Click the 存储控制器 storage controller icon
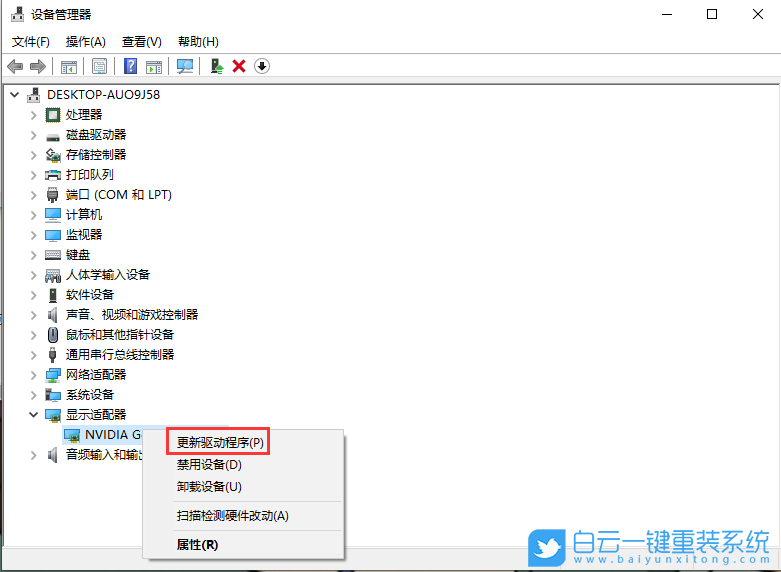781x572 pixels. (x=53, y=155)
